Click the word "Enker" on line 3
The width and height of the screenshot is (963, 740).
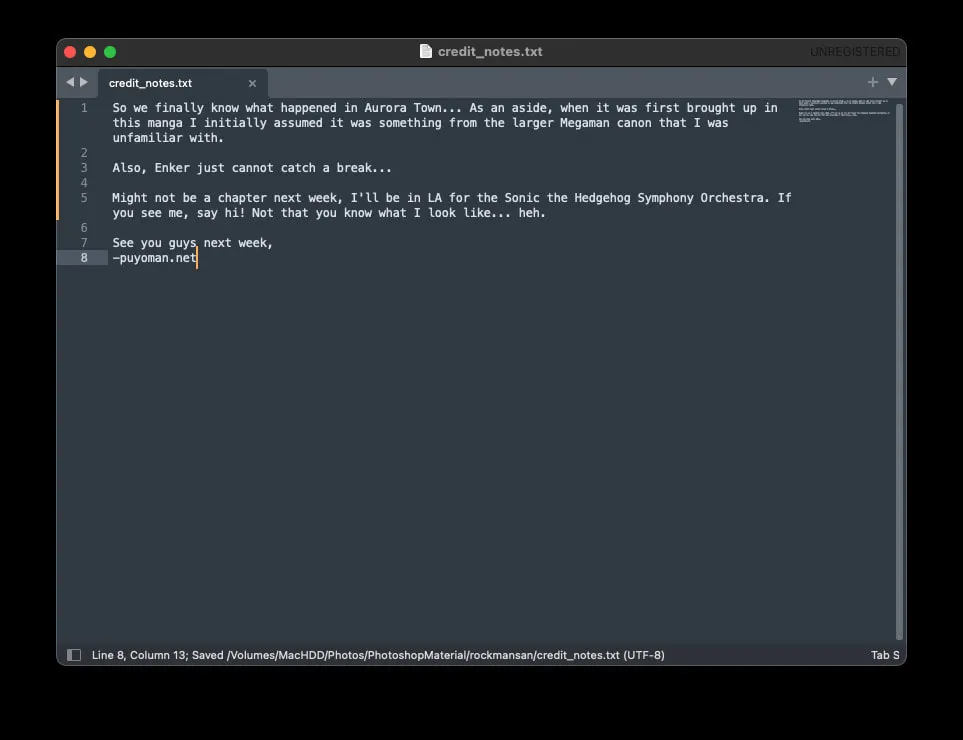(172, 168)
